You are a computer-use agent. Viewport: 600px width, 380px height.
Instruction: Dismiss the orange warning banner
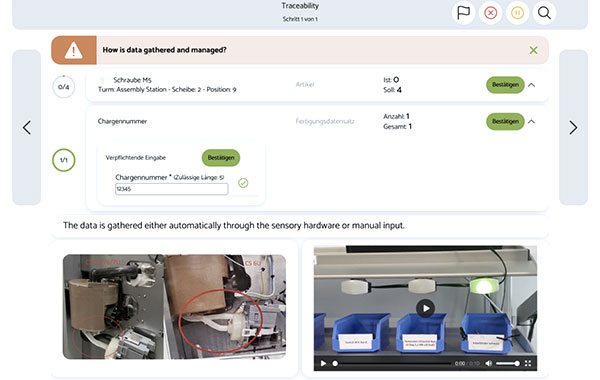[x=533, y=50]
